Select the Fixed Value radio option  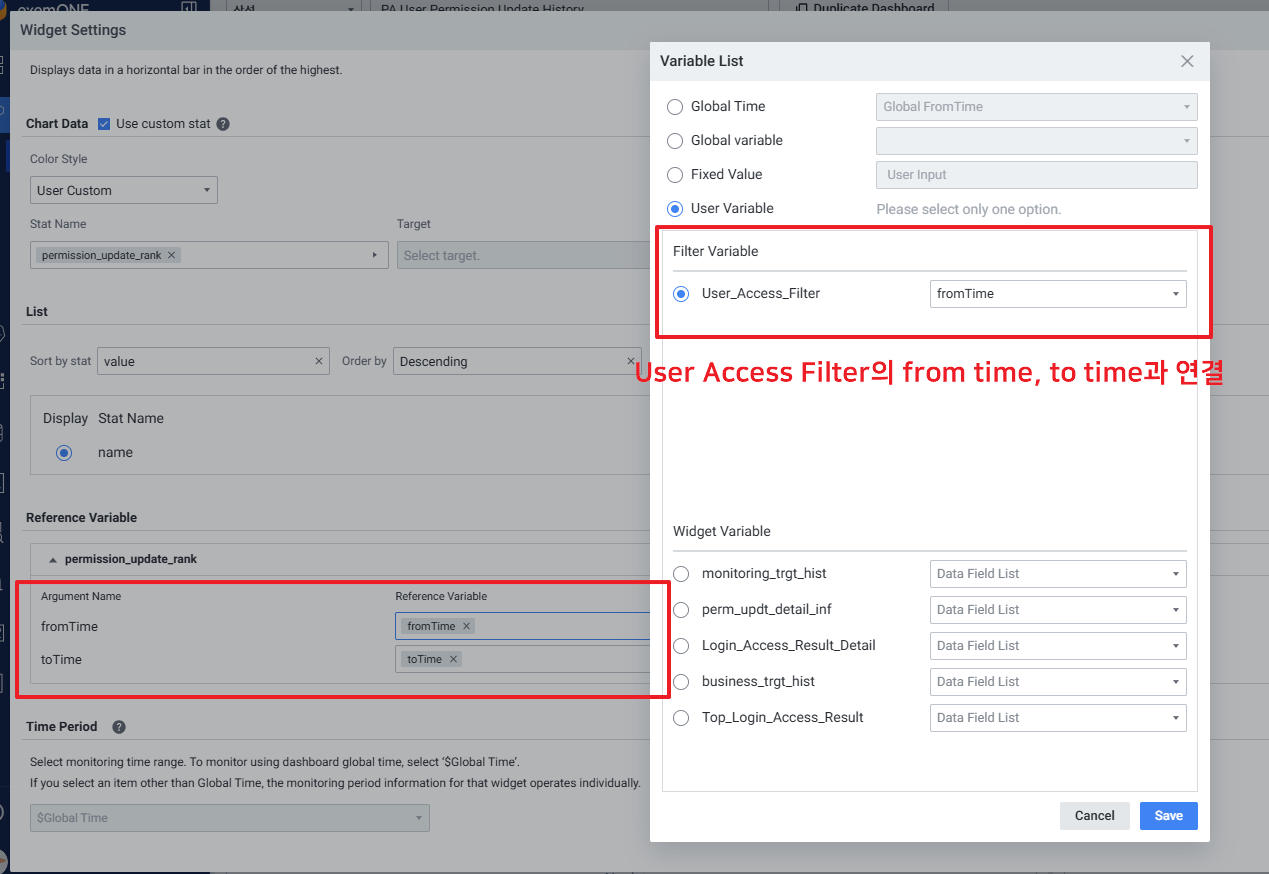pyautogui.click(x=675, y=175)
